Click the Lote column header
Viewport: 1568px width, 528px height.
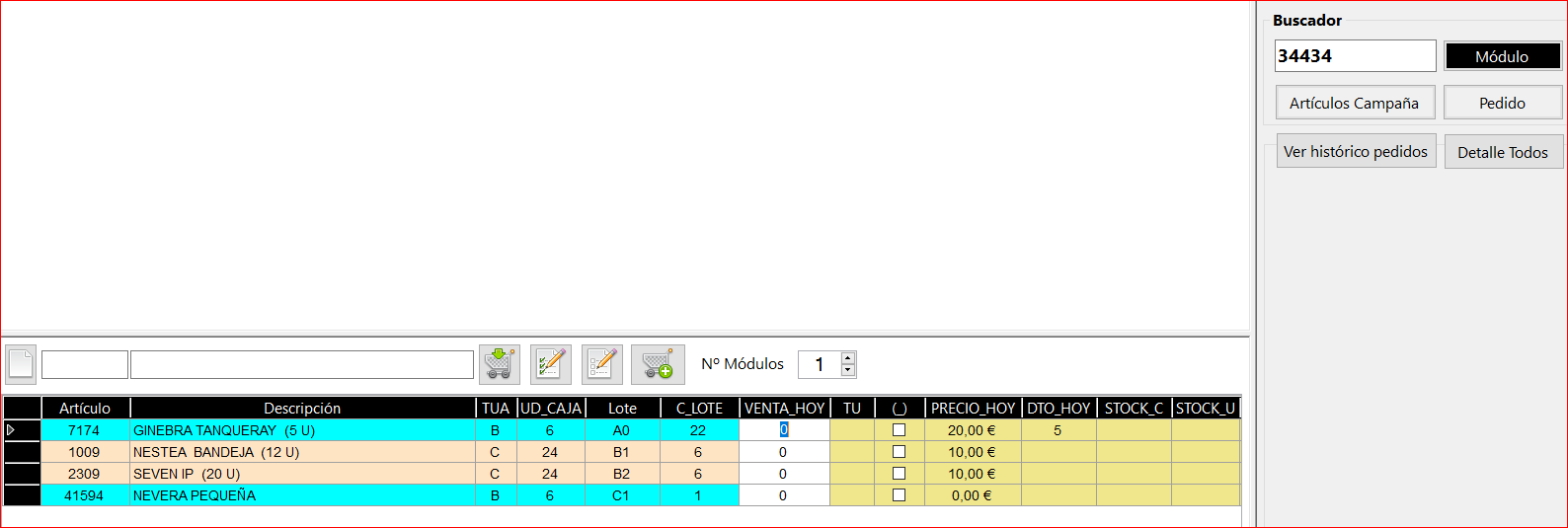(x=622, y=408)
